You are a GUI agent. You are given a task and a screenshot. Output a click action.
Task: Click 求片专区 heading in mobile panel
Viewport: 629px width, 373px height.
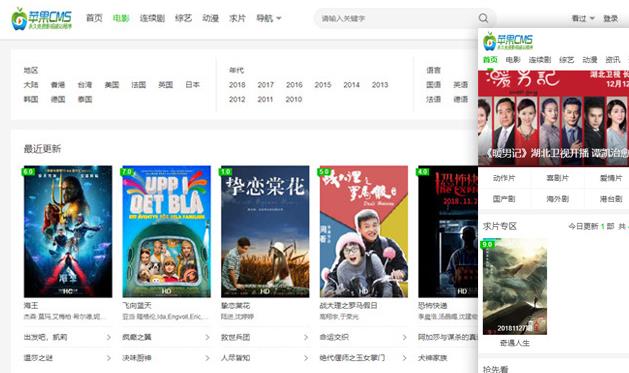pyautogui.click(x=499, y=226)
